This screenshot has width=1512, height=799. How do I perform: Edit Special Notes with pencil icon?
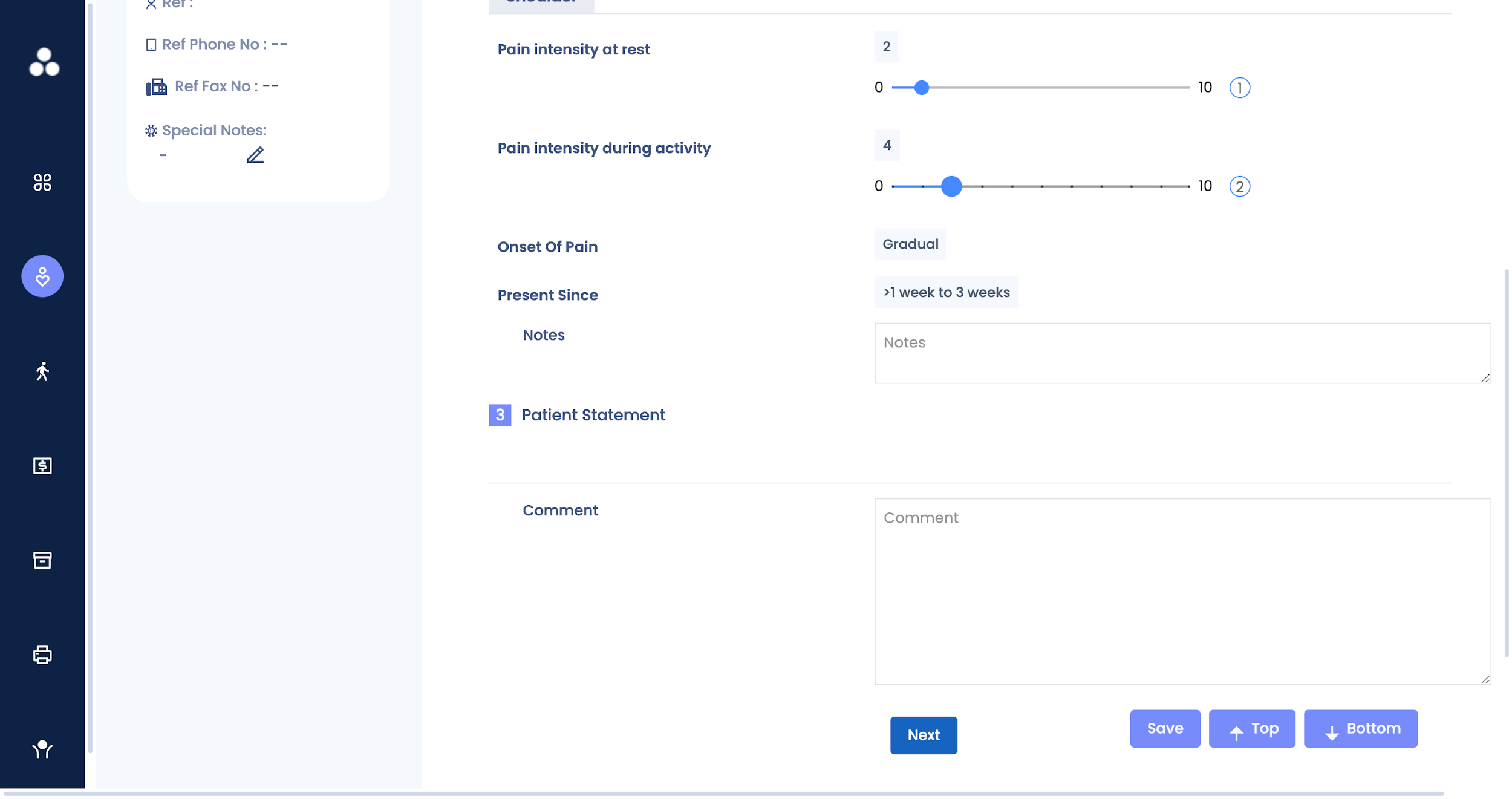[255, 155]
